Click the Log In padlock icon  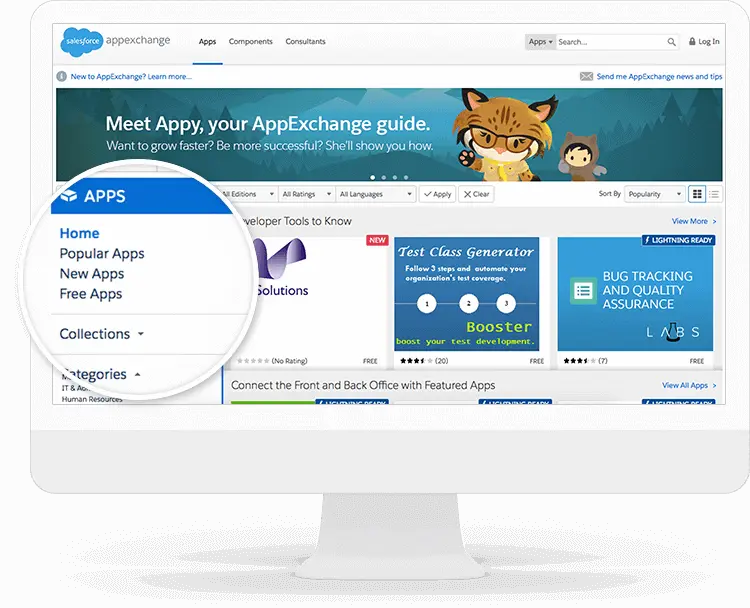(x=692, y=41)
